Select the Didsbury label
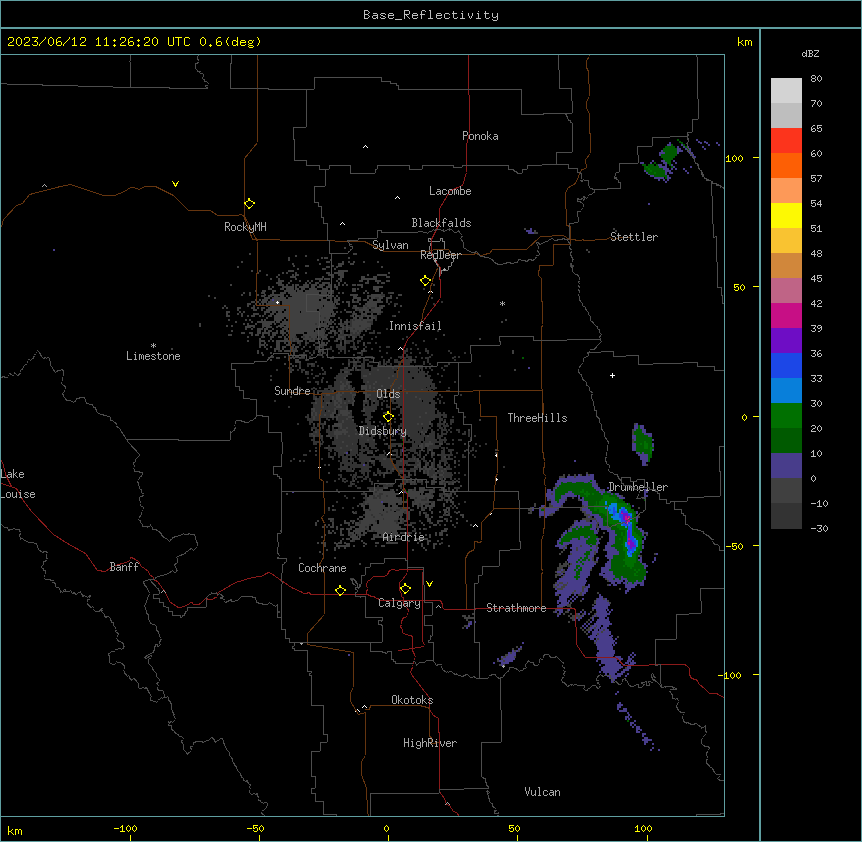Screen dimensions: 862x842 pos(382,431)
